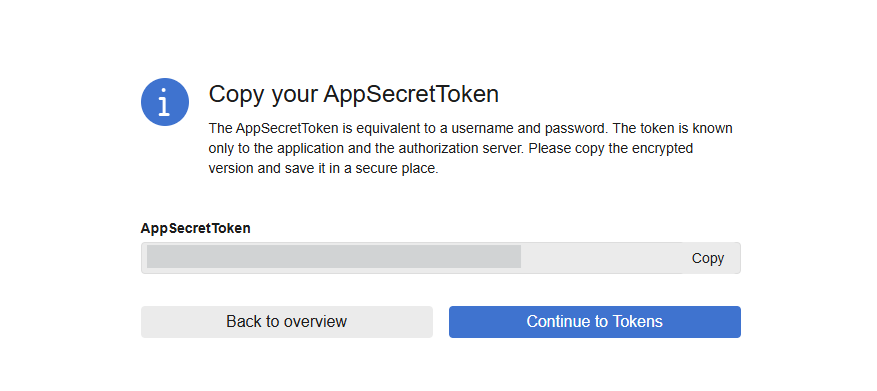Focus the AppSecretToken input field
Image resolution: width=877 pixels, height=391 pixels.
pyautogui.click(x=412, y=258)
